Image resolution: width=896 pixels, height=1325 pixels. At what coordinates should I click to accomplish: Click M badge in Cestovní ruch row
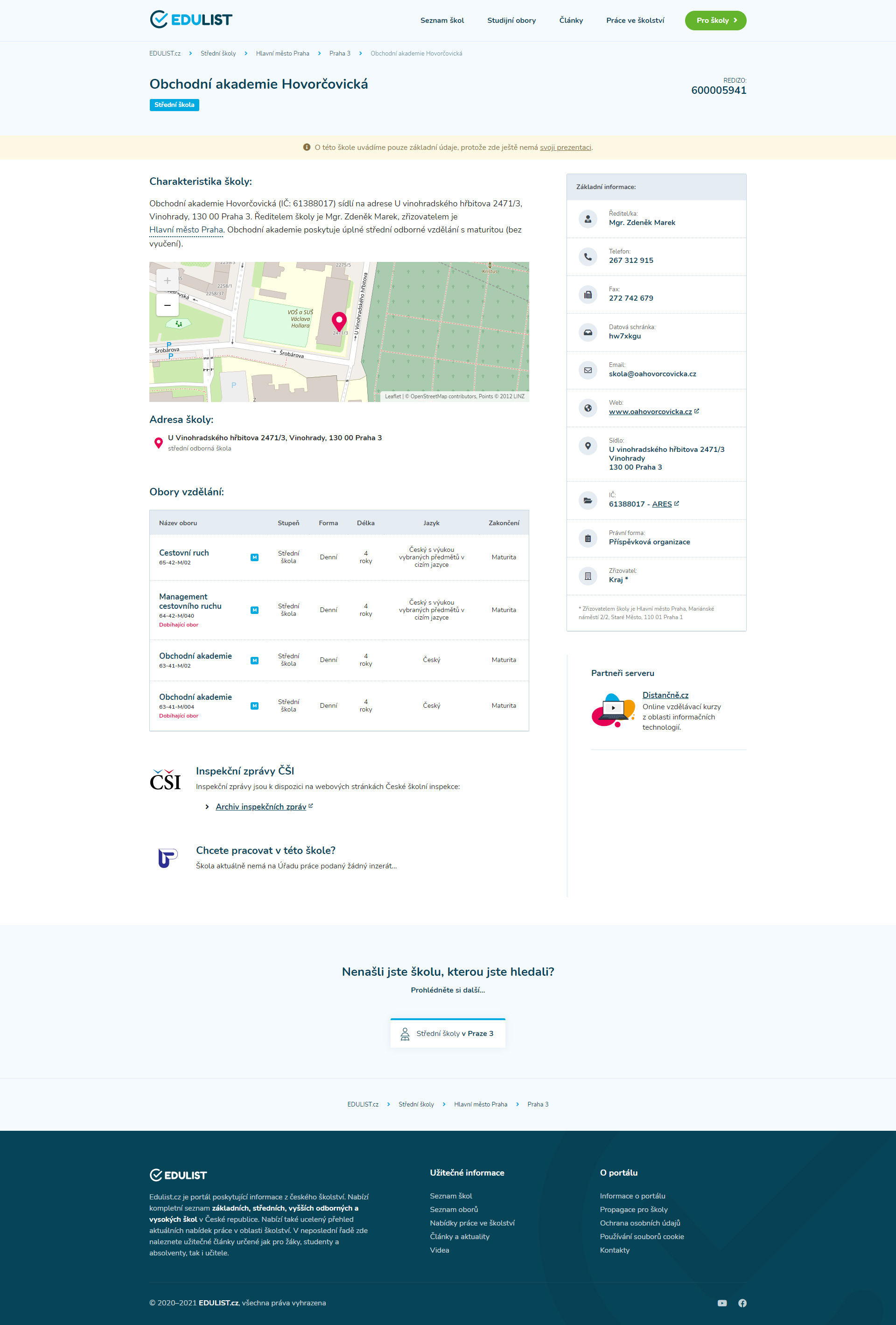point(254,557)
